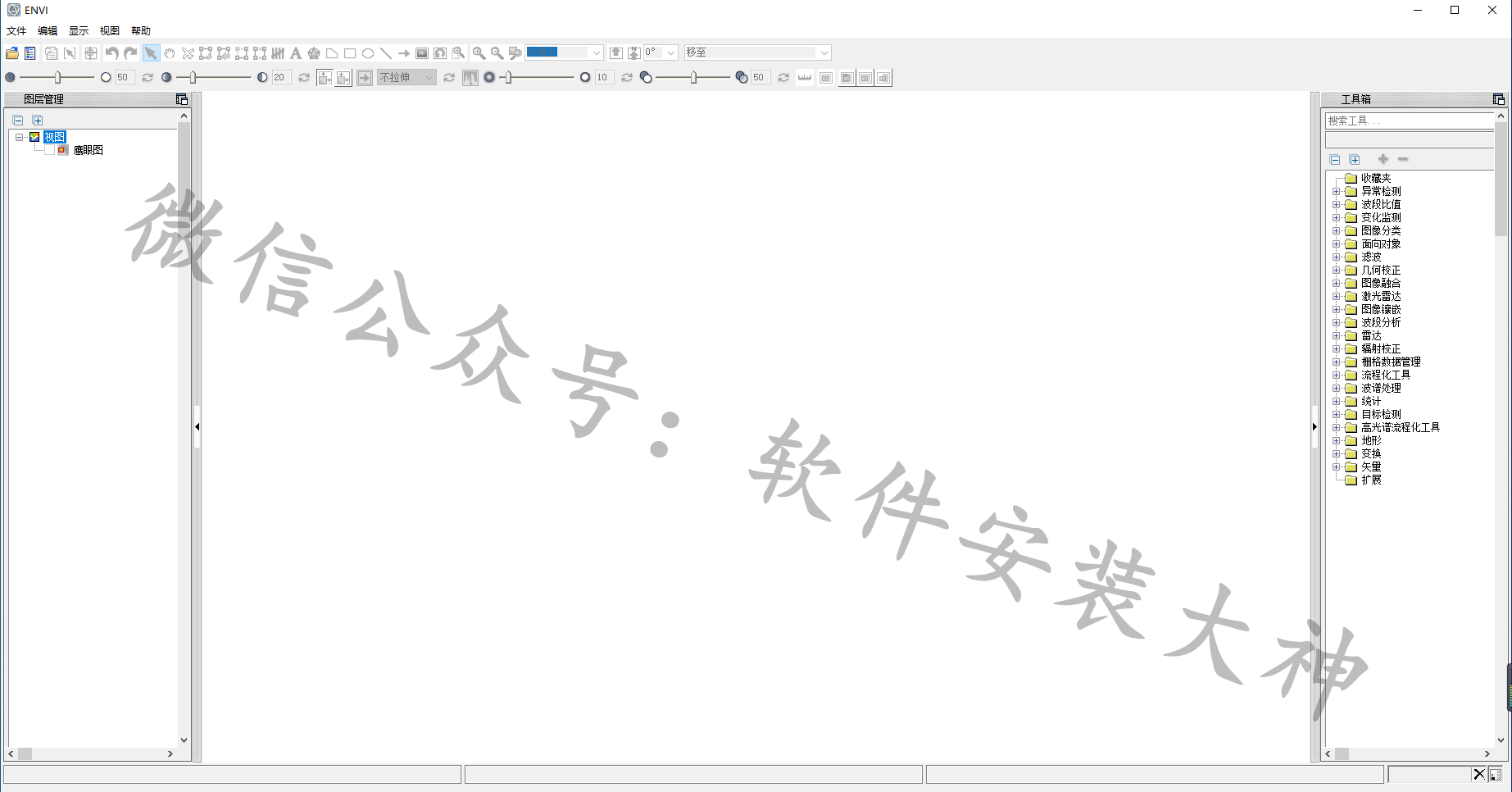Select the arrow annotation tool

click(x=404, y=53)
